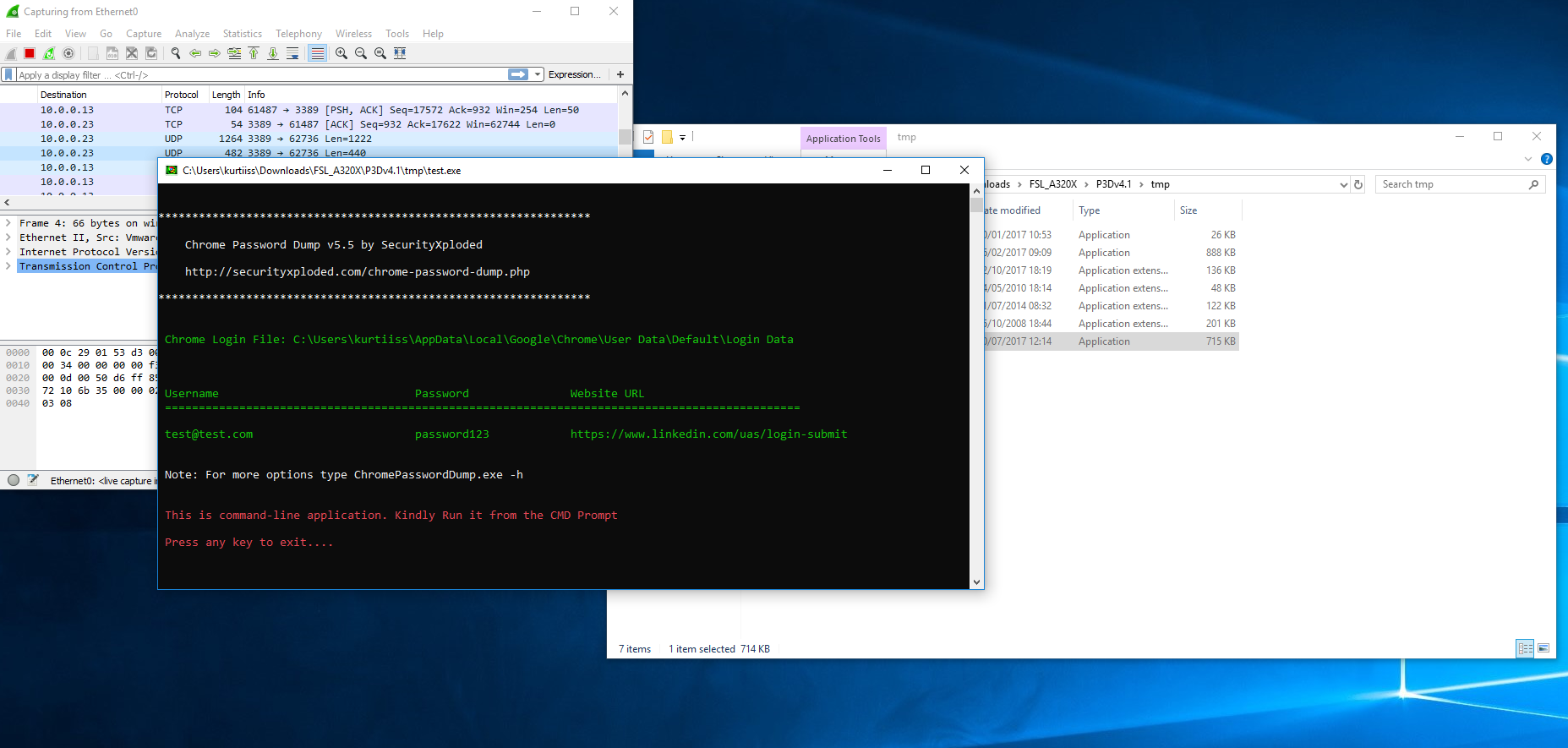
Task: Open capture options gear icon
Action: point(68,53)
